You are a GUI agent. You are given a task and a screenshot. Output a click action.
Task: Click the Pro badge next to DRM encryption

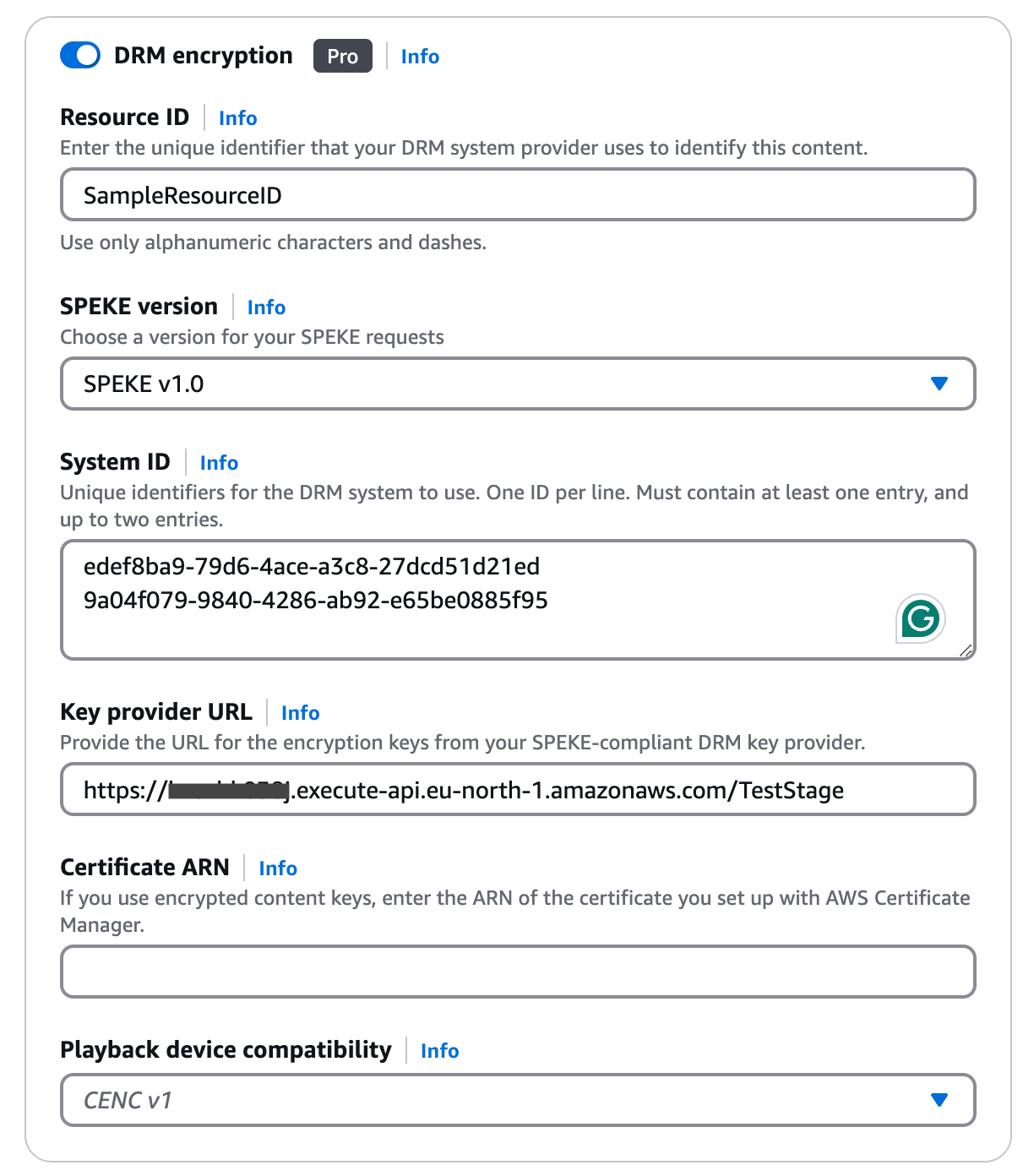[342, 56]
